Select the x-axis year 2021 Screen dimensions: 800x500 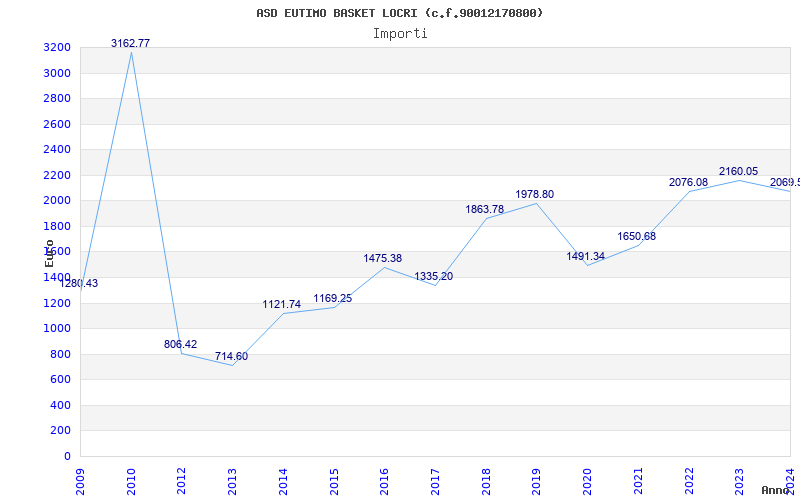tap(638, 482)
